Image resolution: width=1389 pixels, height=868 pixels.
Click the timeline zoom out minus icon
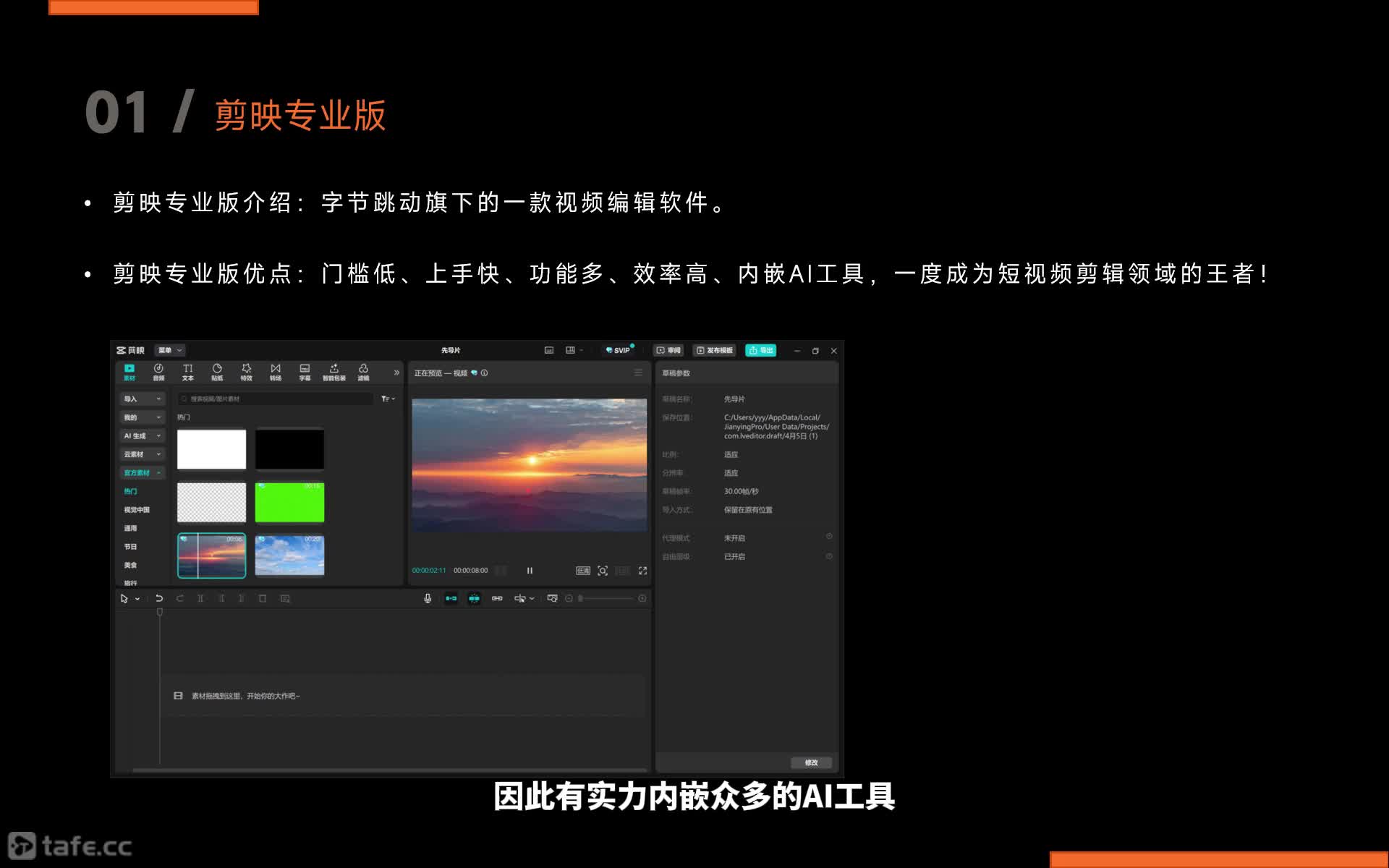[x=569, y=598]
